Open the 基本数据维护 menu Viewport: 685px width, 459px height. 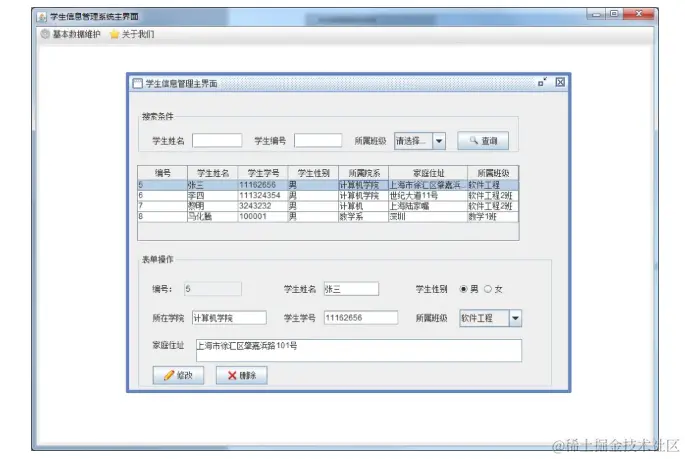(71, 34)
